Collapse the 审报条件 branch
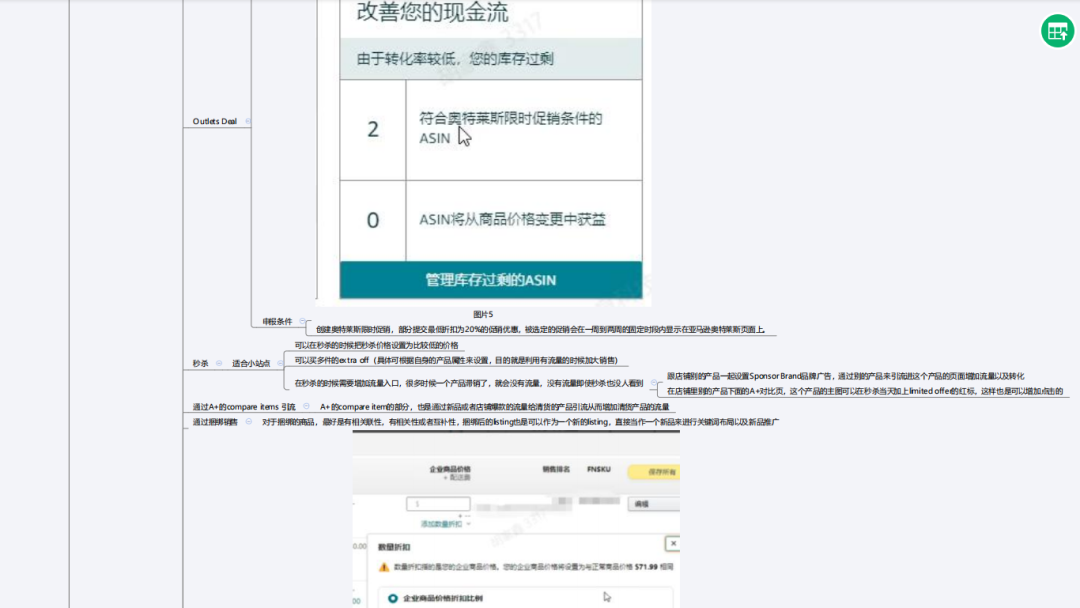 pos(303,321)
